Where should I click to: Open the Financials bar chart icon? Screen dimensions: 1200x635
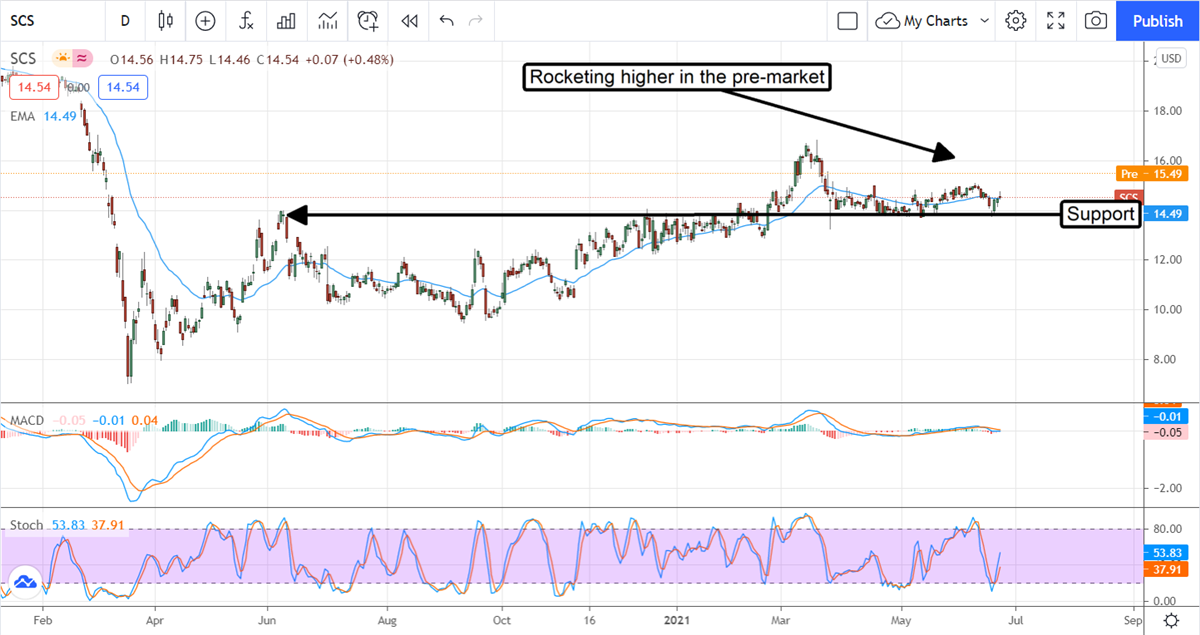point(286,20)
